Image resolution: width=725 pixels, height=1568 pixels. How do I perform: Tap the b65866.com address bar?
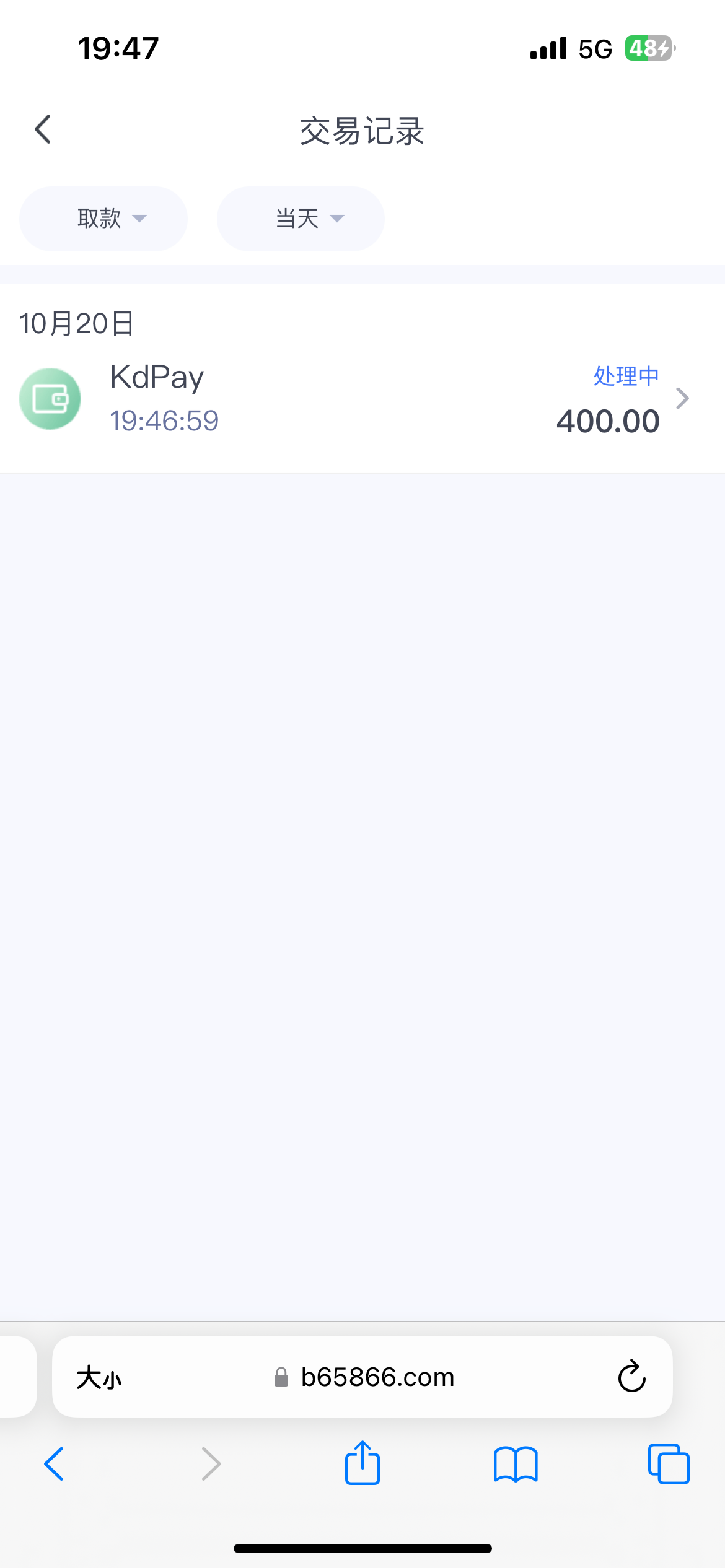point(377,1377)
